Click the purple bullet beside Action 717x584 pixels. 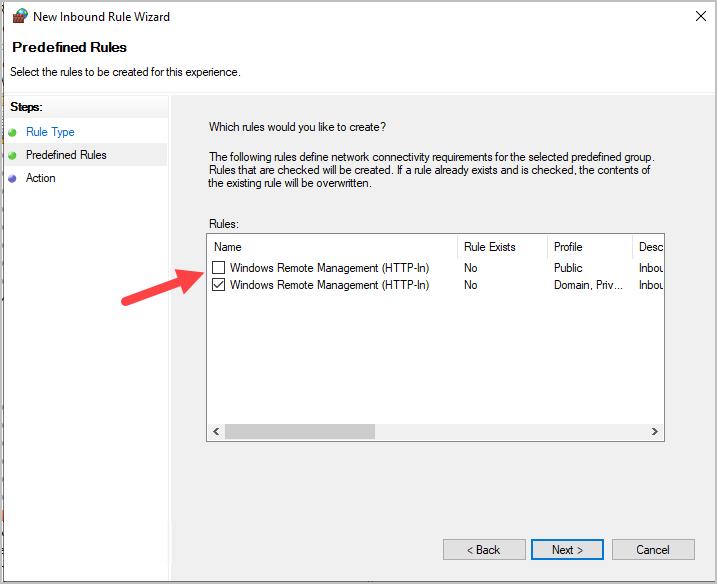tap(12, 179)
